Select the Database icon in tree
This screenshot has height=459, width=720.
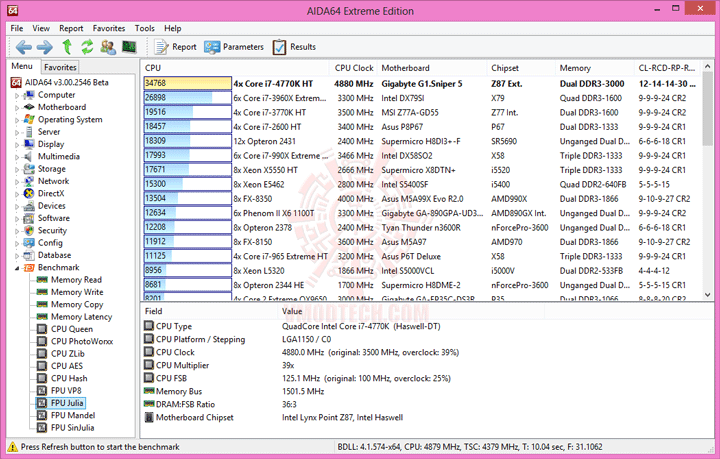point(29,255)
